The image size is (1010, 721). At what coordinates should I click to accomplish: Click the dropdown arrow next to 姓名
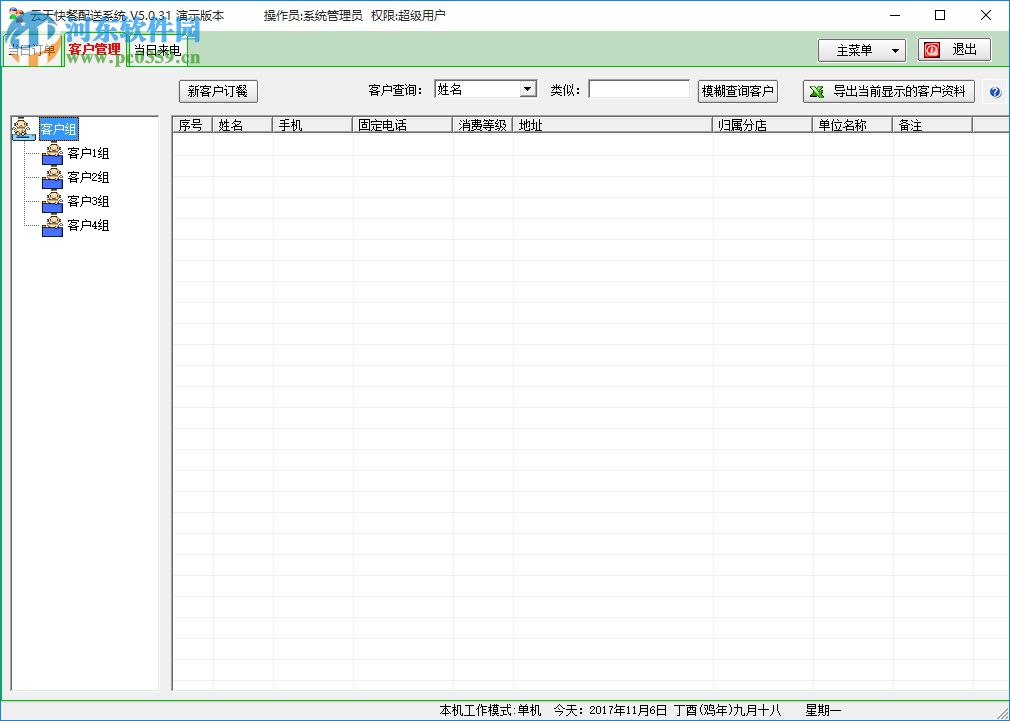pos(527,88)
